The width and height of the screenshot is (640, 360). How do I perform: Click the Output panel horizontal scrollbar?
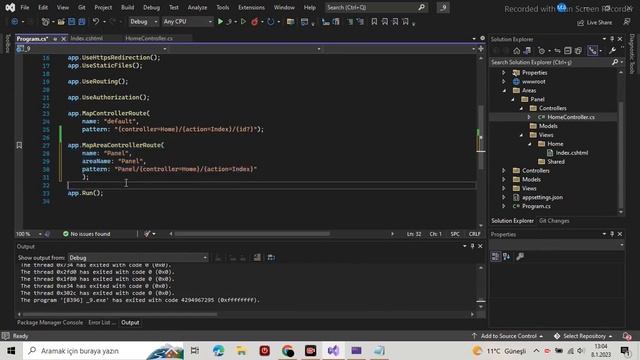coord(120,314)
